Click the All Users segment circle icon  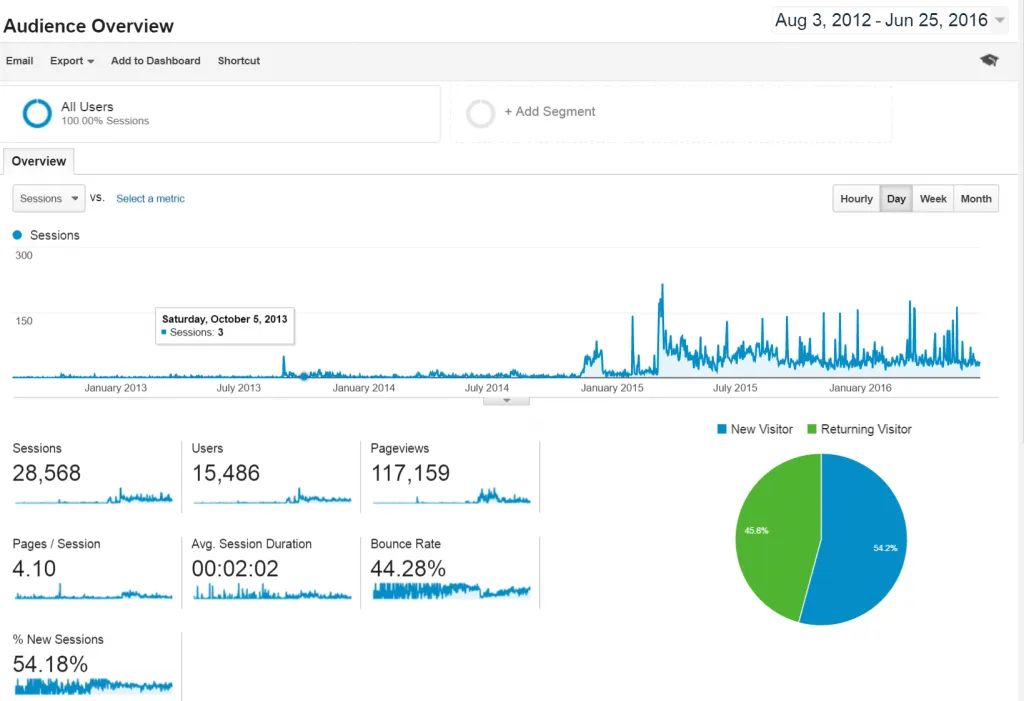(36, 113)
